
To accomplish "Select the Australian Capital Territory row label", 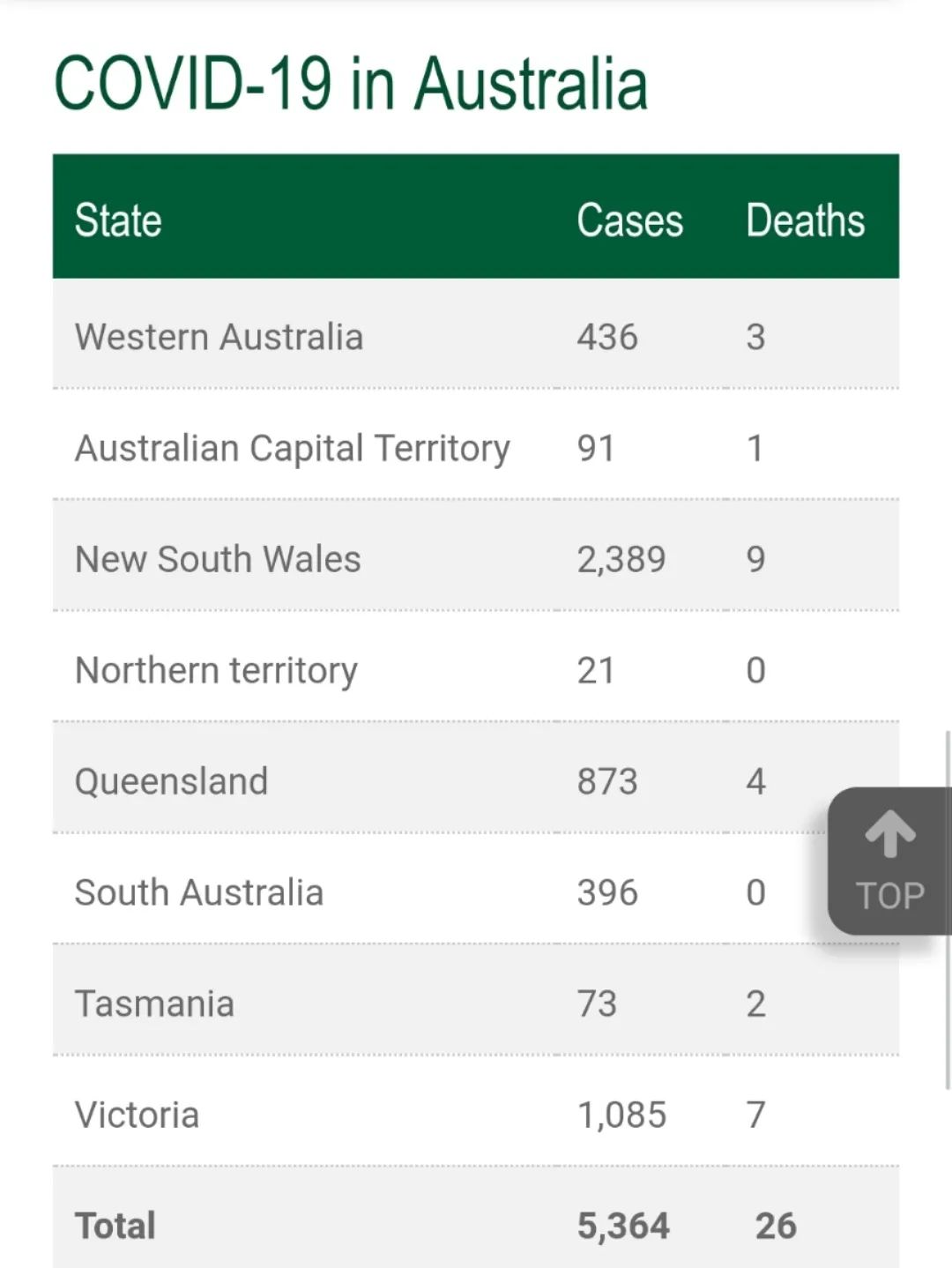I will [293, 448].
